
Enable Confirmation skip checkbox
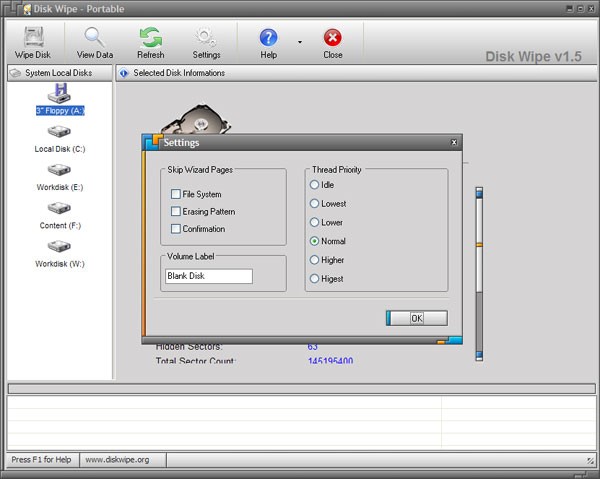176,229
